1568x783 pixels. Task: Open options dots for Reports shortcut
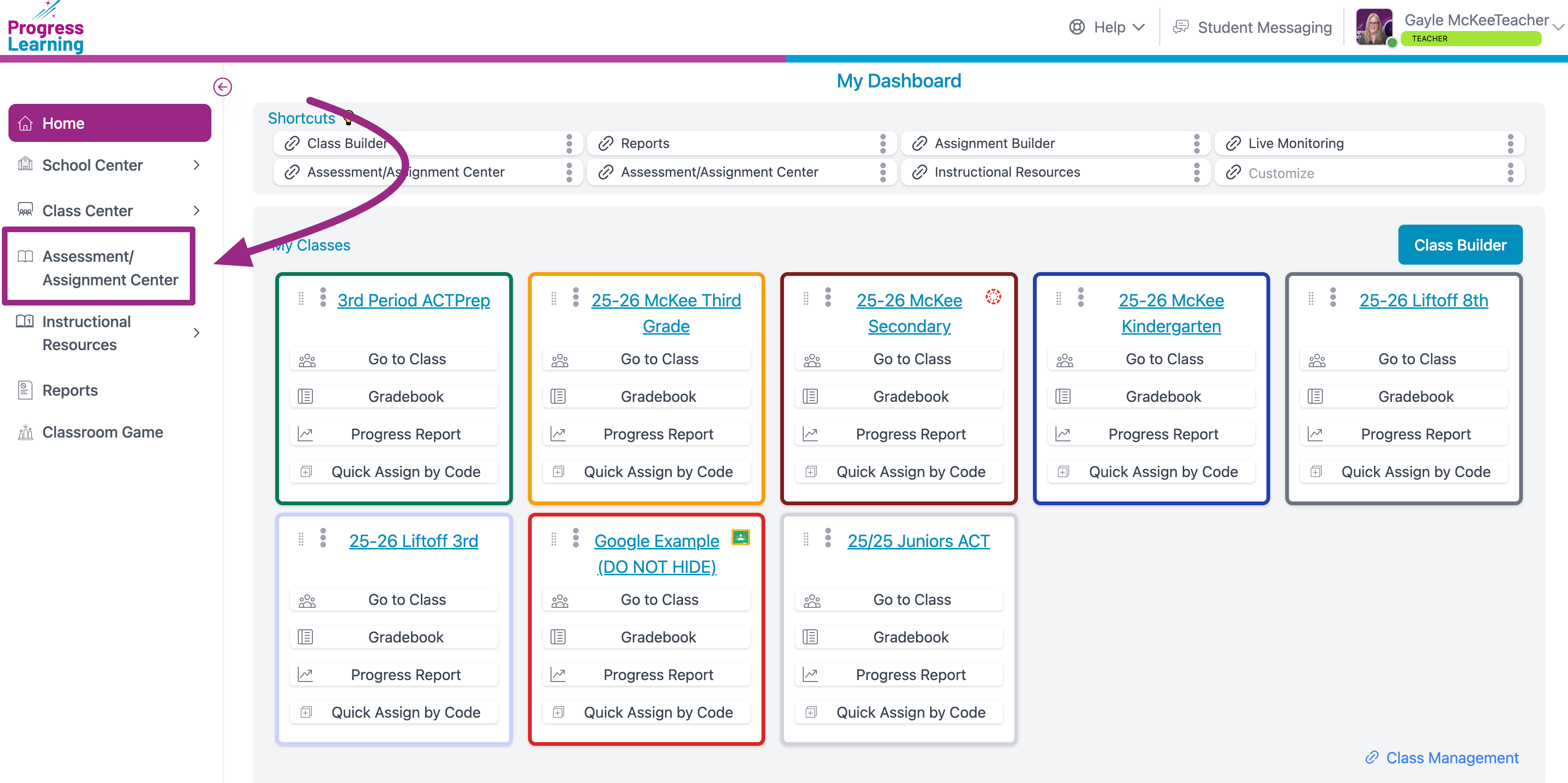click(x=883, y=144)
